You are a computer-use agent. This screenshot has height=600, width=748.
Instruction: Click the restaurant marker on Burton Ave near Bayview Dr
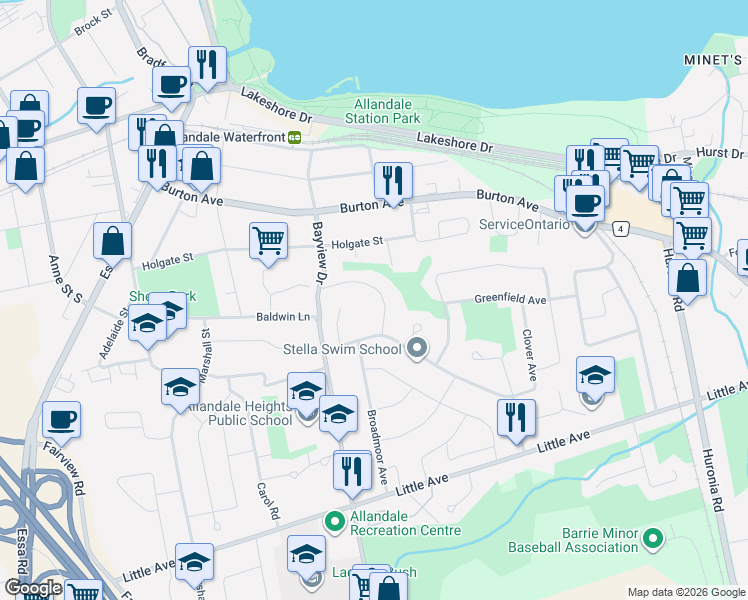click(x=393, y=182)
